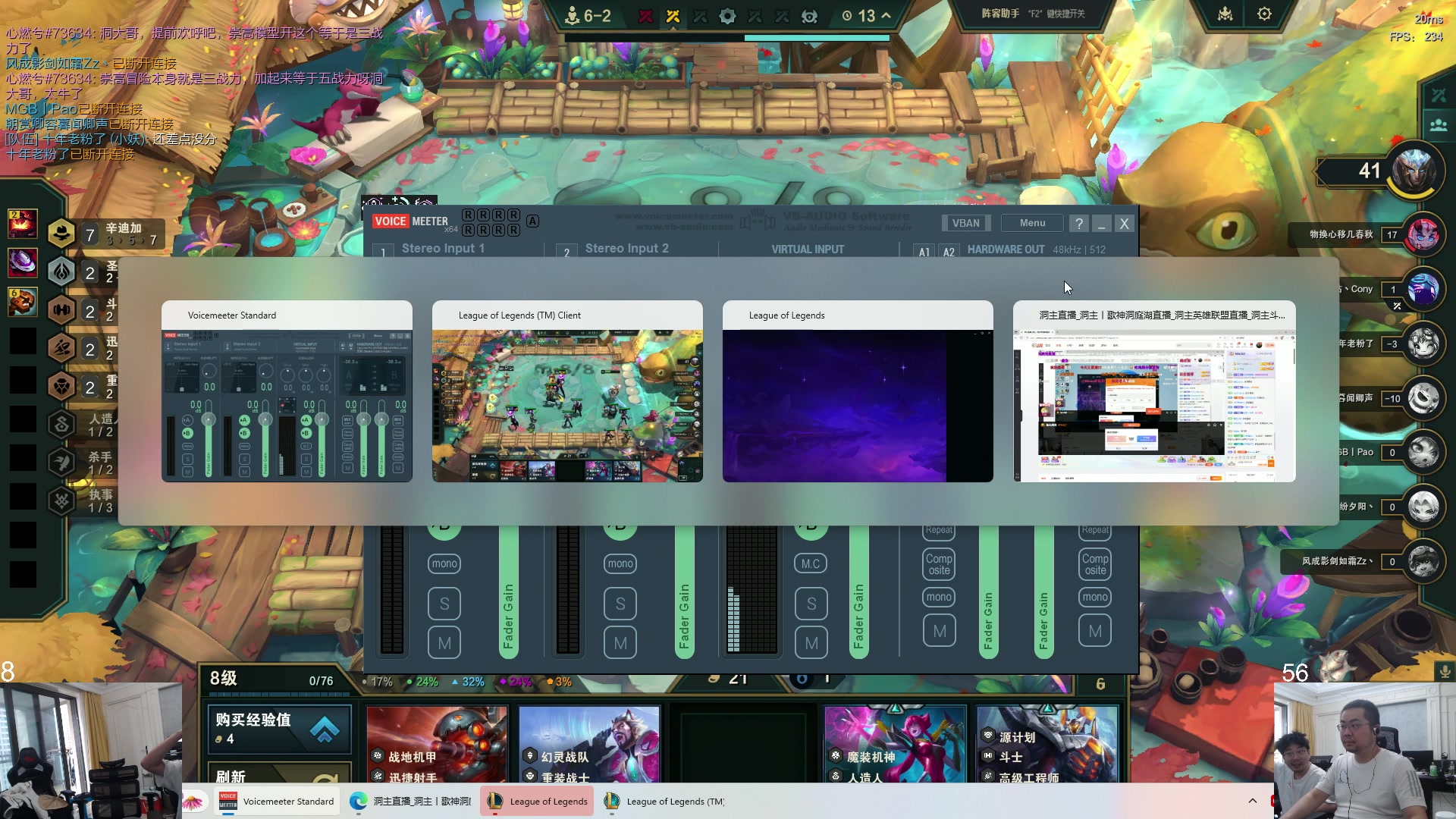This screenshot has width=1456, height=819.
Task: Click the Stereo Input 2 Fader Gain slider
Action: pyautogui.click(x=685, y=591)
